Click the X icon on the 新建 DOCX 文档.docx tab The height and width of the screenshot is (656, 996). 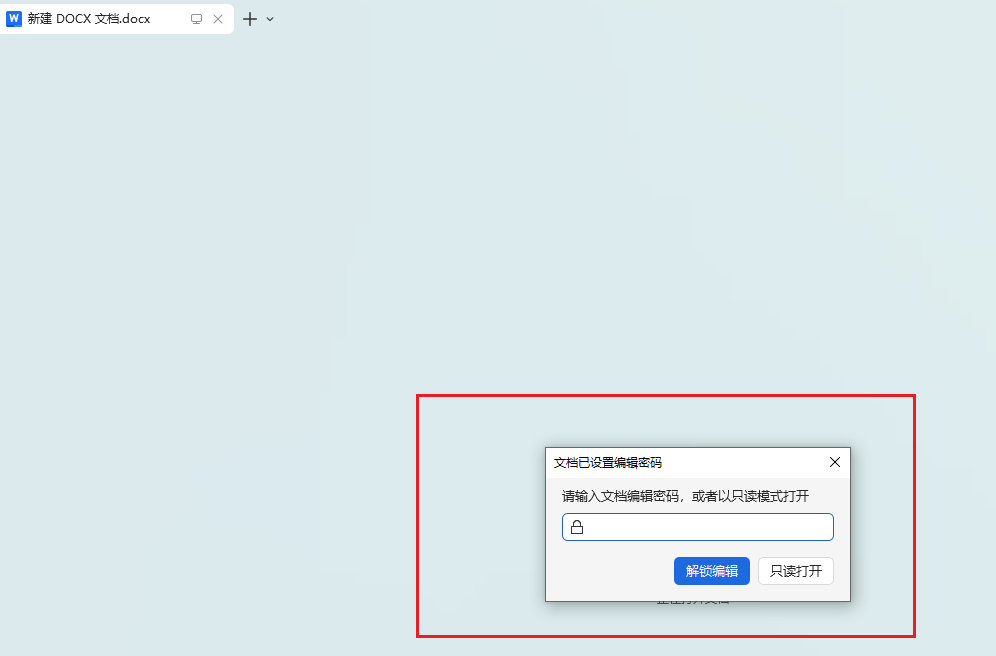(218, 18)
